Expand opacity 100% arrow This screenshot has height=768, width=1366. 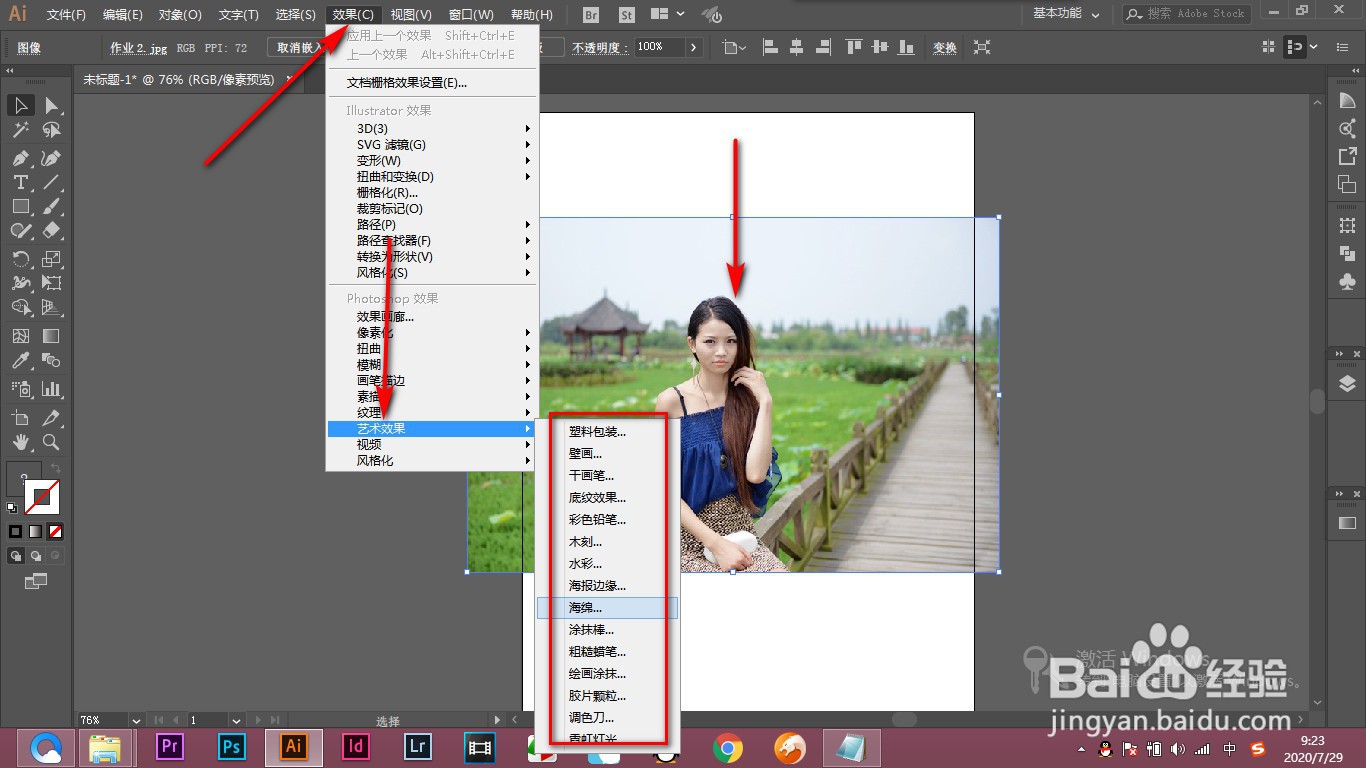[x=694, y=47]
